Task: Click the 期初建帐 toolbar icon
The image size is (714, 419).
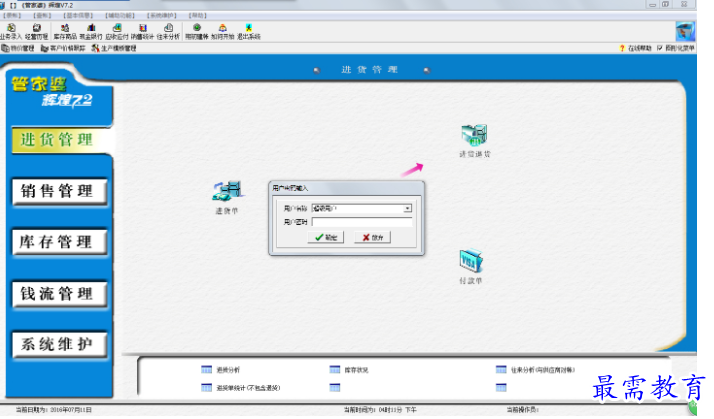Action: point(197,31)
